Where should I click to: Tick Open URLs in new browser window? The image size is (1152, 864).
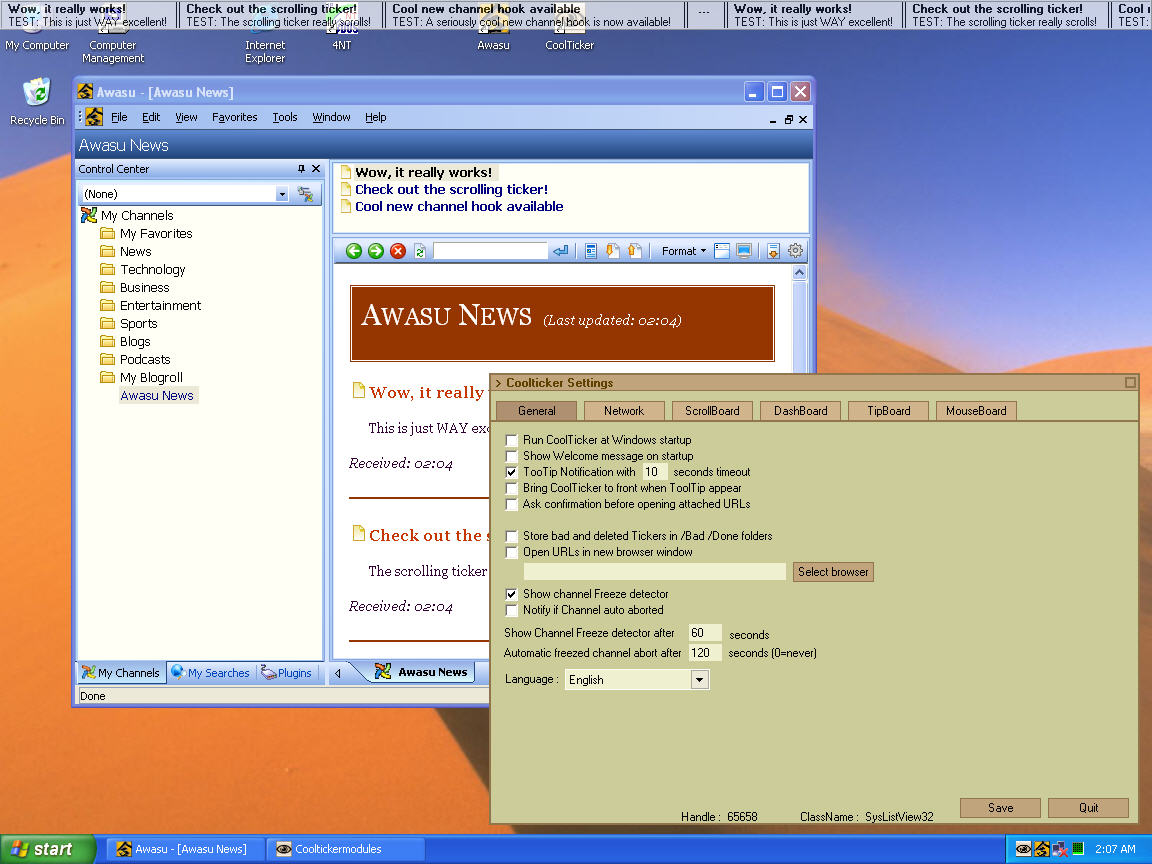pyautogui.click(x=511, y=552)
